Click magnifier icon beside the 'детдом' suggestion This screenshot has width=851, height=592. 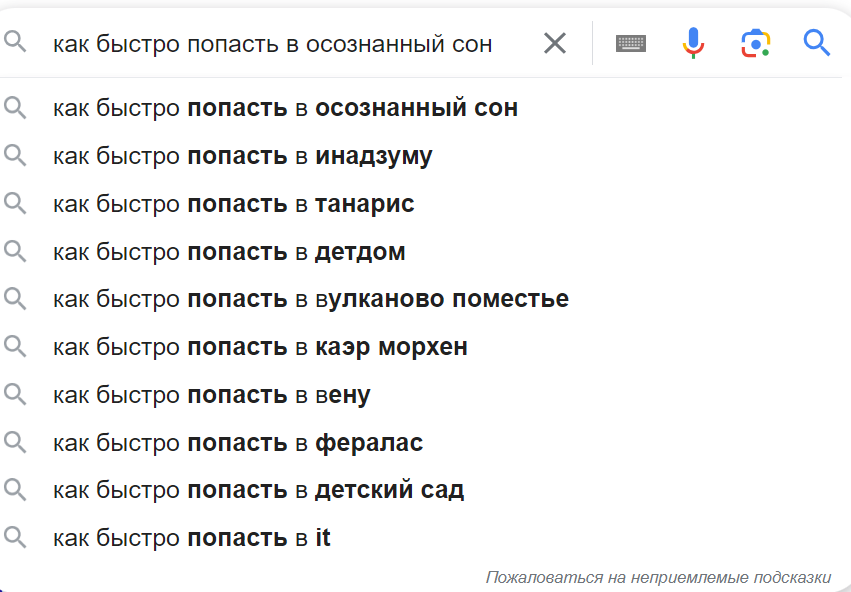click(x=15, y=251)
